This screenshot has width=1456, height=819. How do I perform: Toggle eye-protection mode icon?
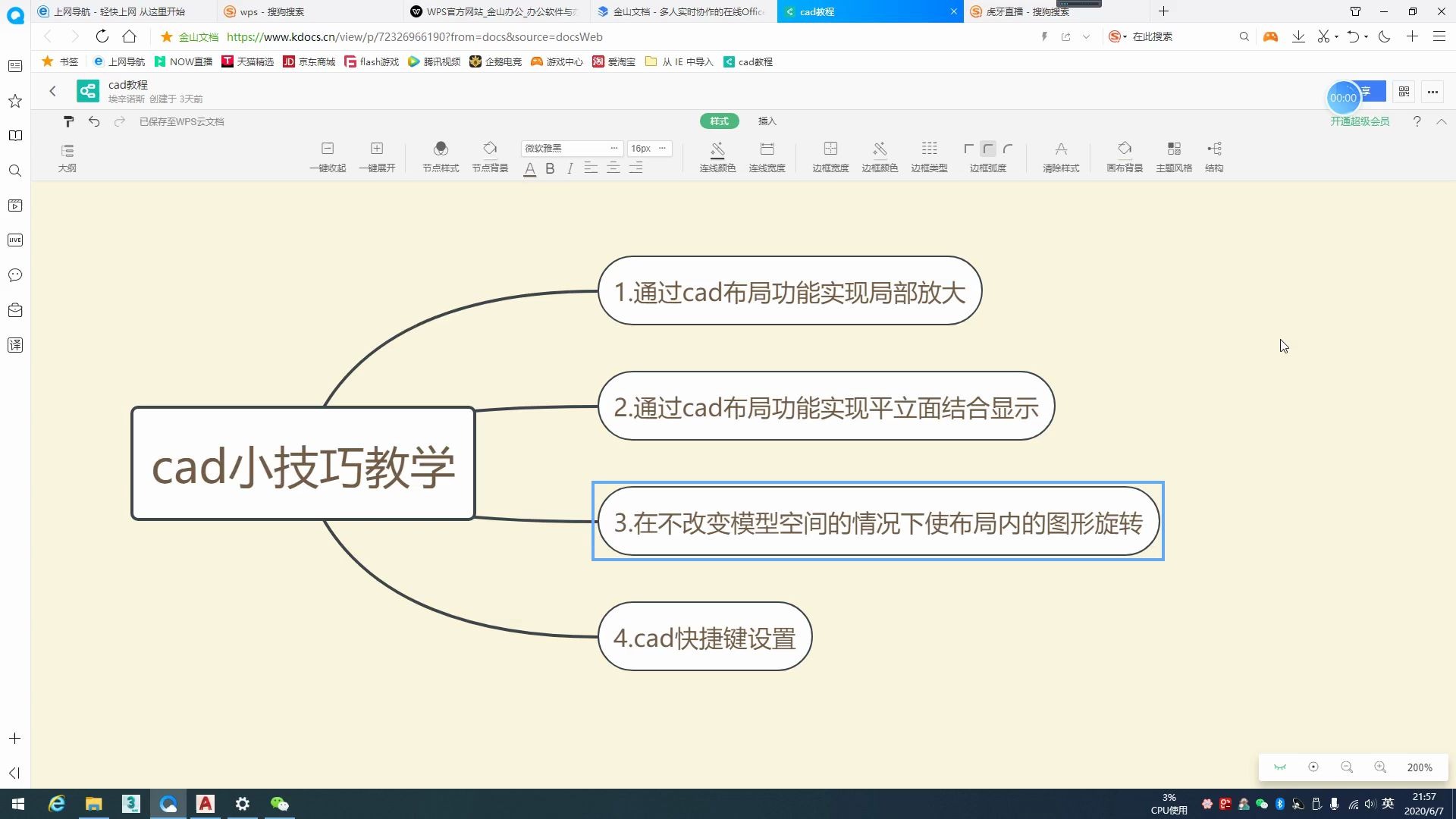click(x=1280, y=767)
